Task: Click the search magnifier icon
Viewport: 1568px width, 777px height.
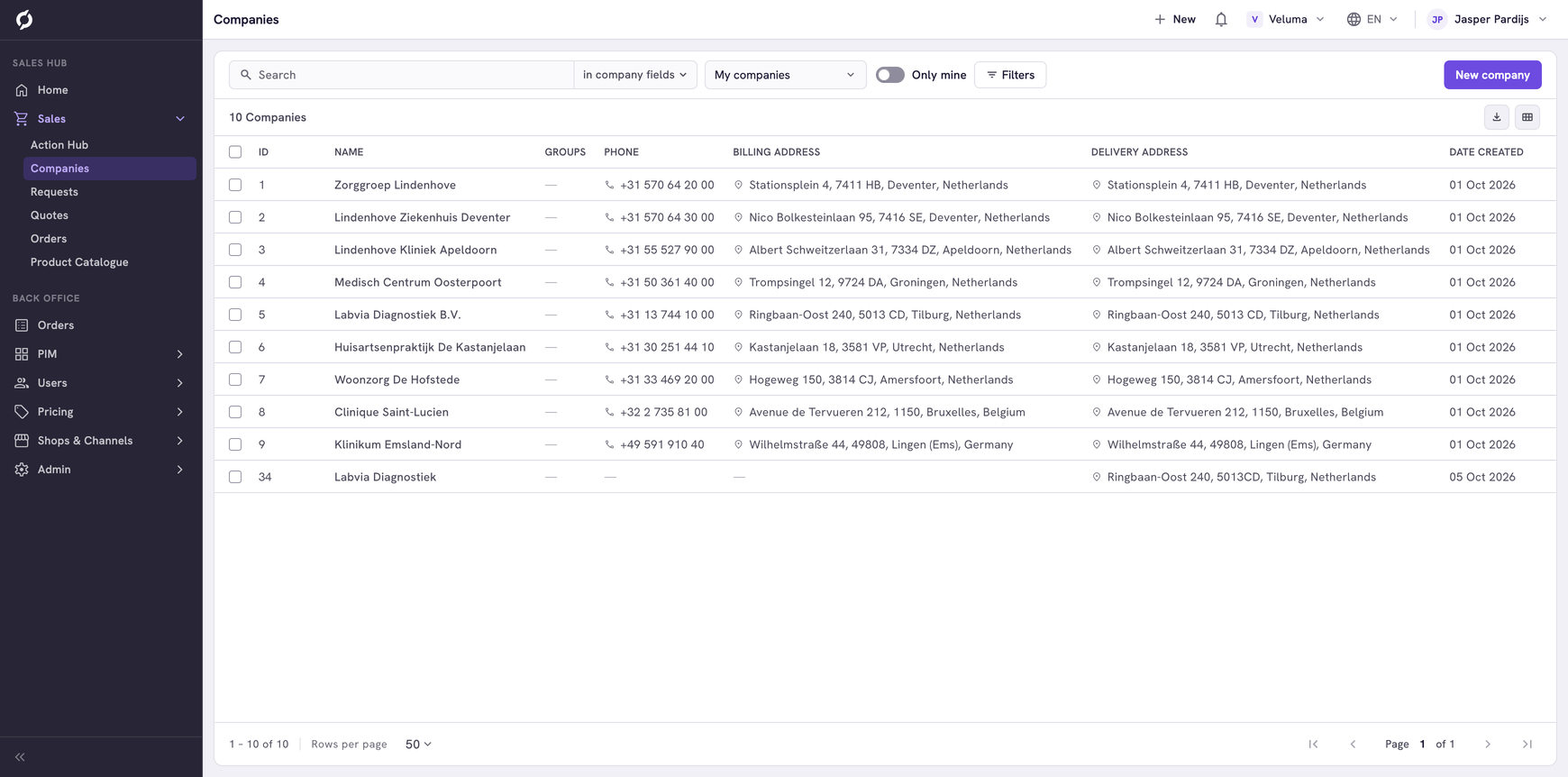Action: coord(245,75)
